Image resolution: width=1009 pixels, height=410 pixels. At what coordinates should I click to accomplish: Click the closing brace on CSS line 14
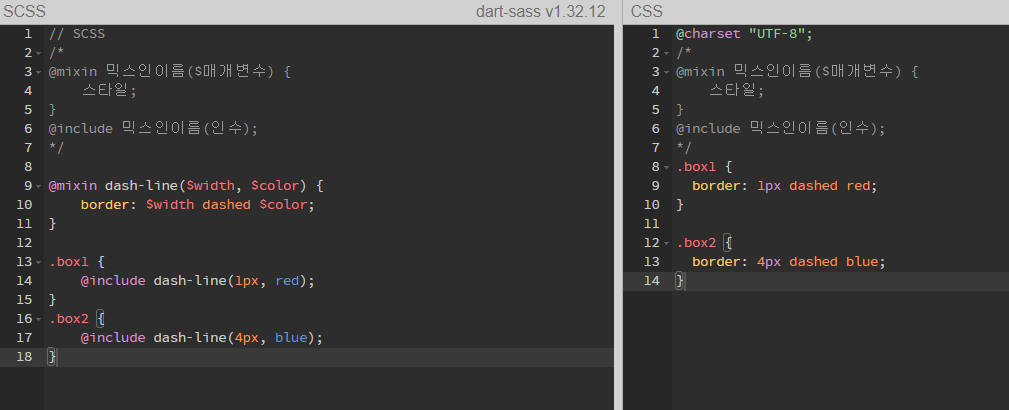coord(680,281)
